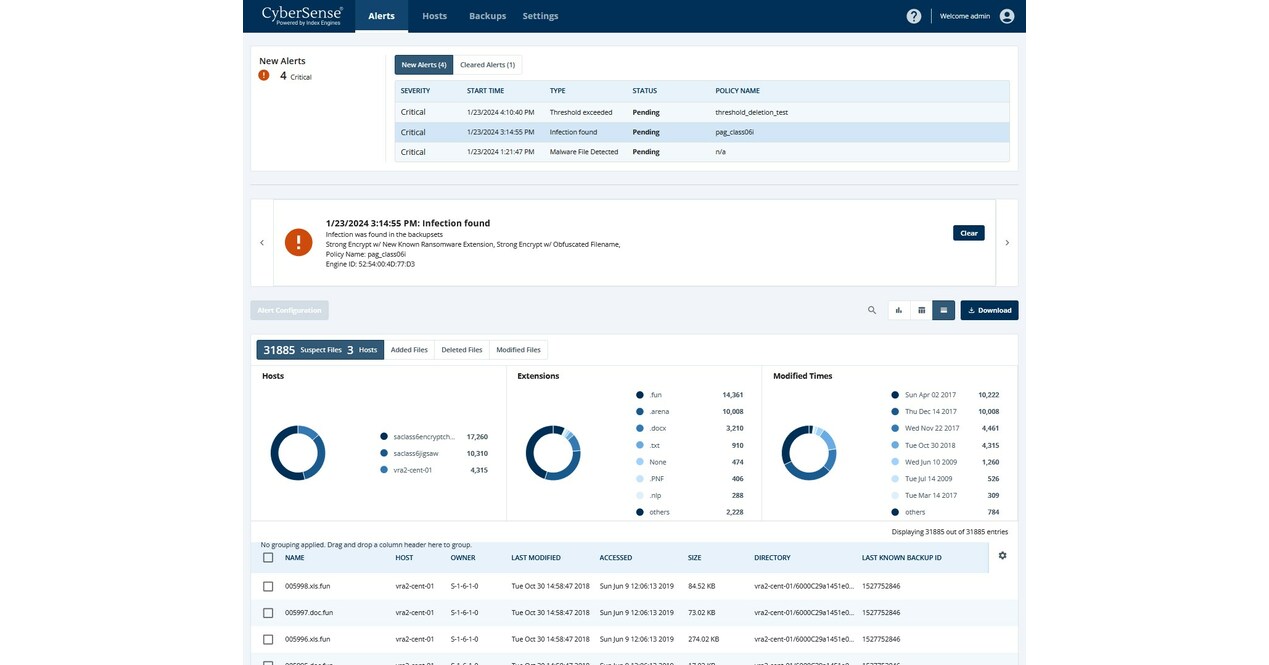Switch to bar chart view
The image size is (1269, 665).
(898, 310)
